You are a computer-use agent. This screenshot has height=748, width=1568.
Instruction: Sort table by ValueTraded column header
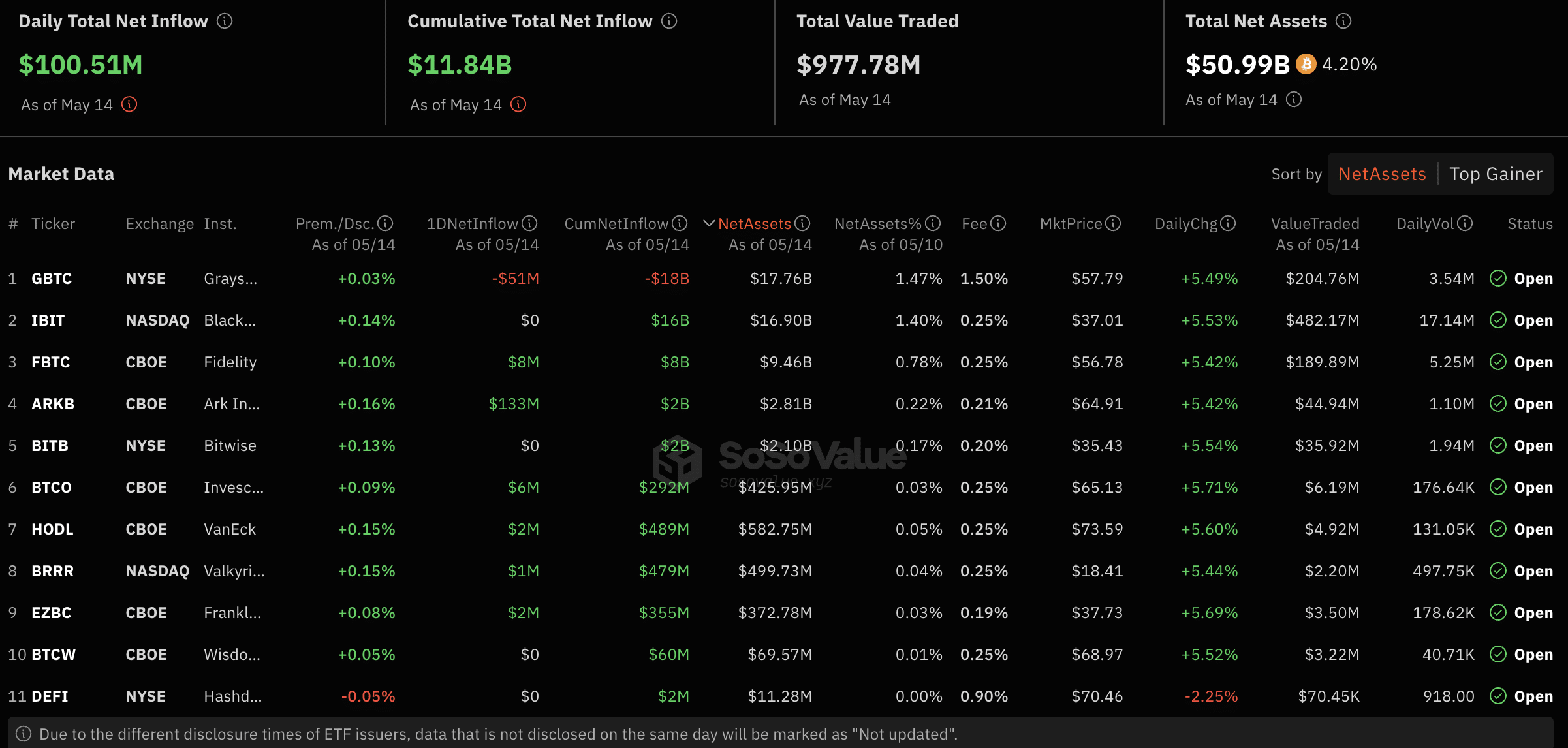pyautogui.click(x=1315, y=224)
